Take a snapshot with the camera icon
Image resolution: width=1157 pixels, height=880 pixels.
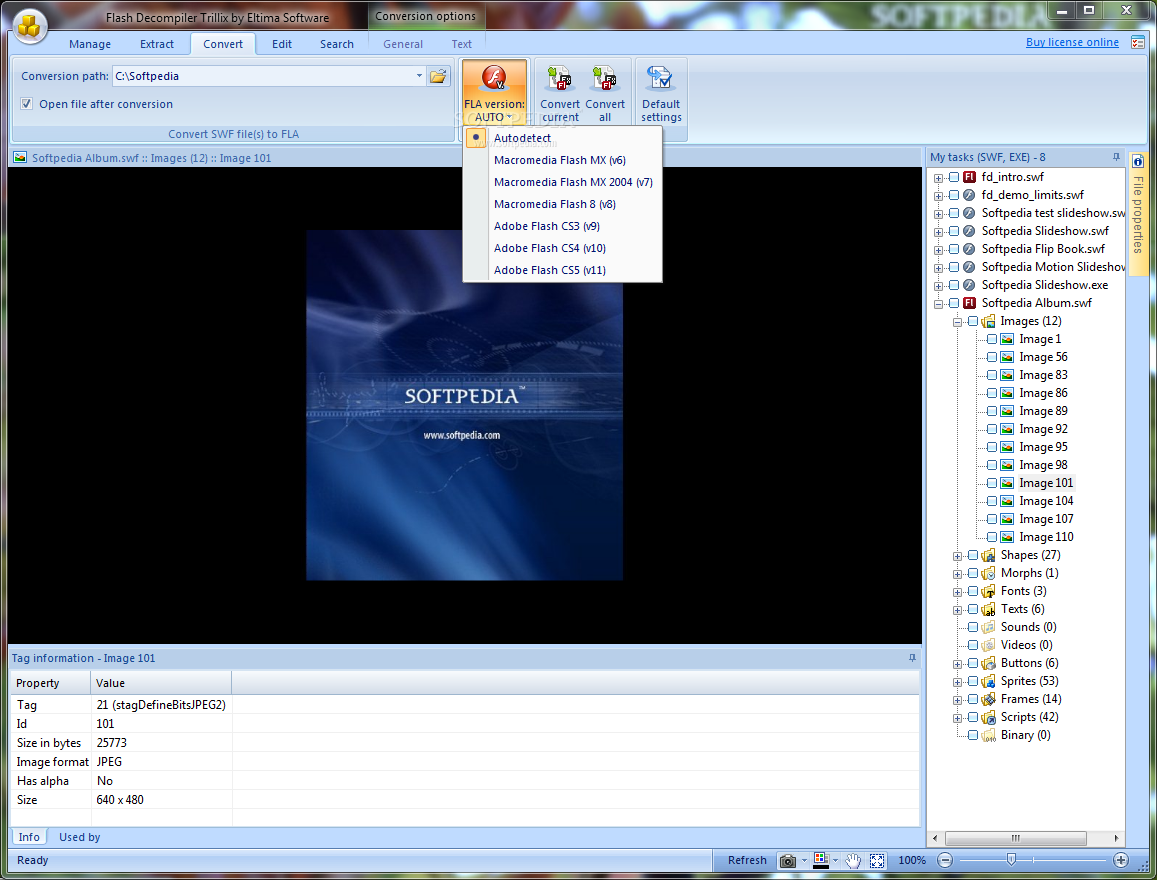click(x=787, y=861)
